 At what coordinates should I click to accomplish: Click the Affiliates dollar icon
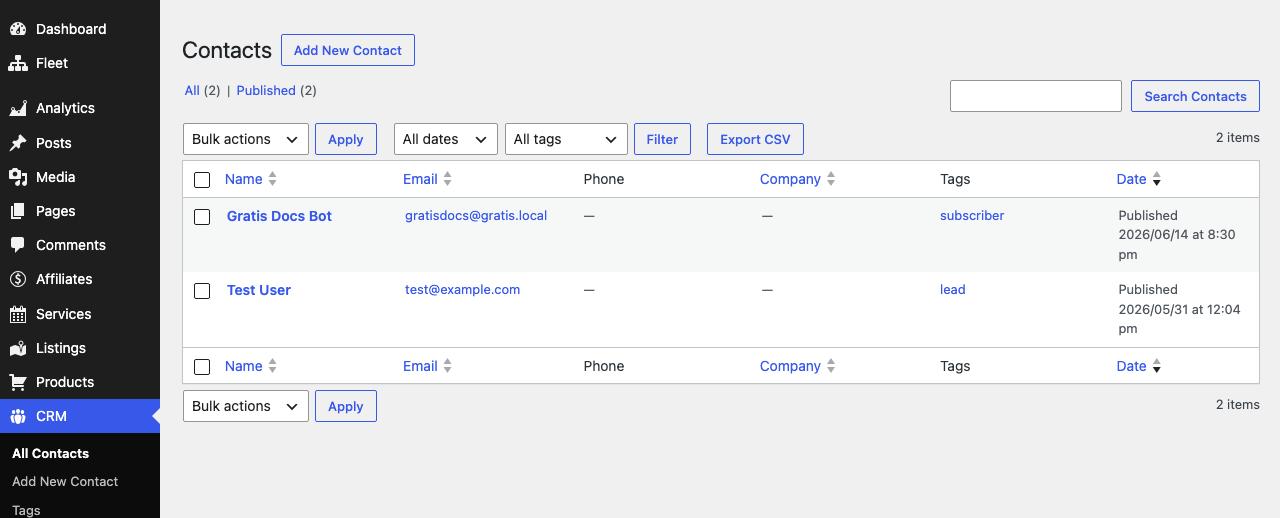[18, 279]
